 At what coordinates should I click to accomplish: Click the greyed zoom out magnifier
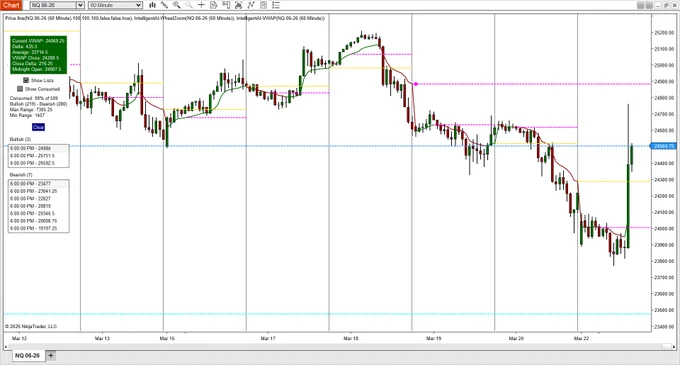[189, 5]
